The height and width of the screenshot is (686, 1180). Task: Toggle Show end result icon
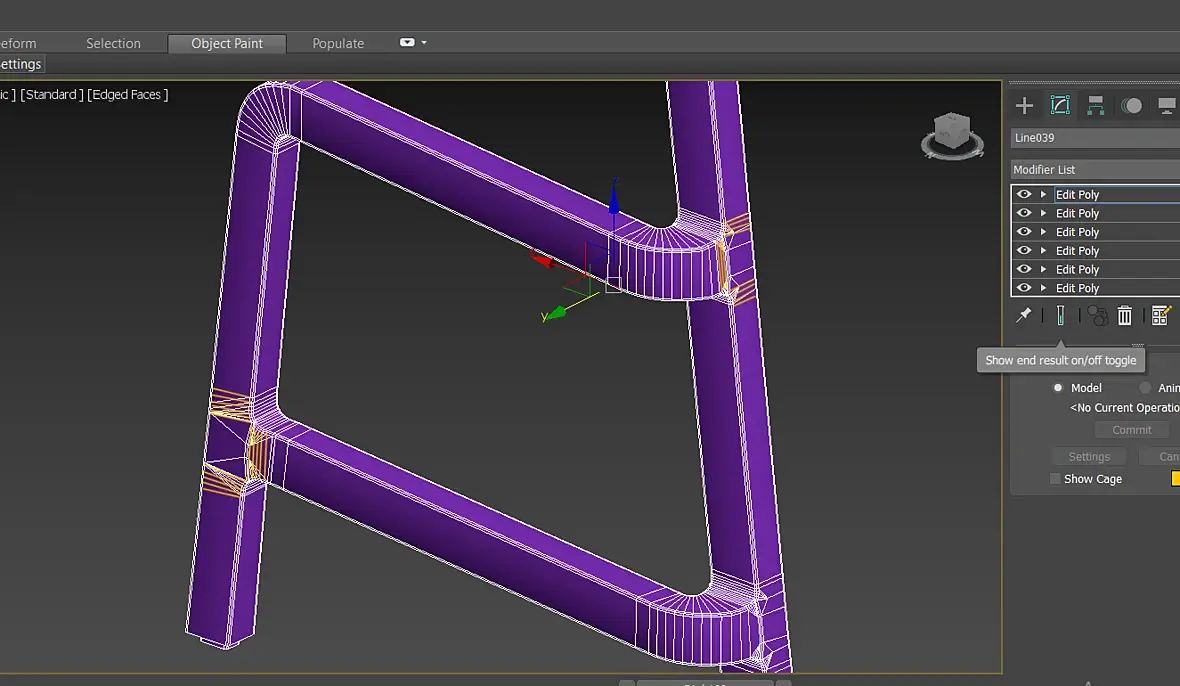tap(1060, 316)
